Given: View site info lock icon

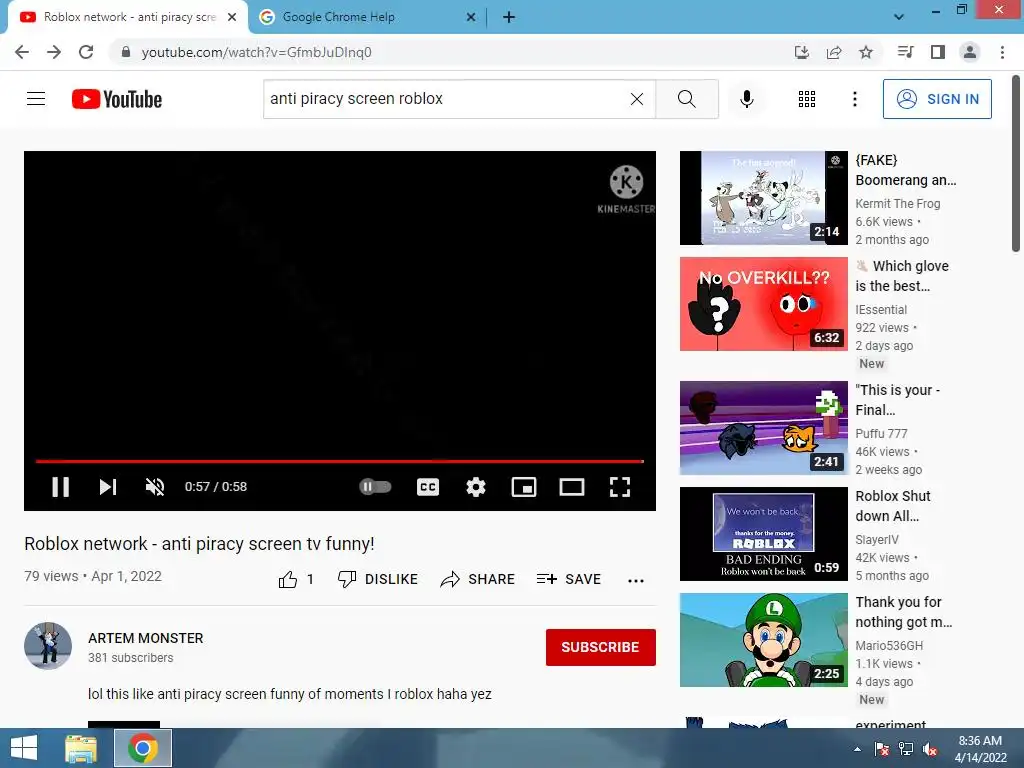Looking at the screenshot, I should click(x=126, y=52).
